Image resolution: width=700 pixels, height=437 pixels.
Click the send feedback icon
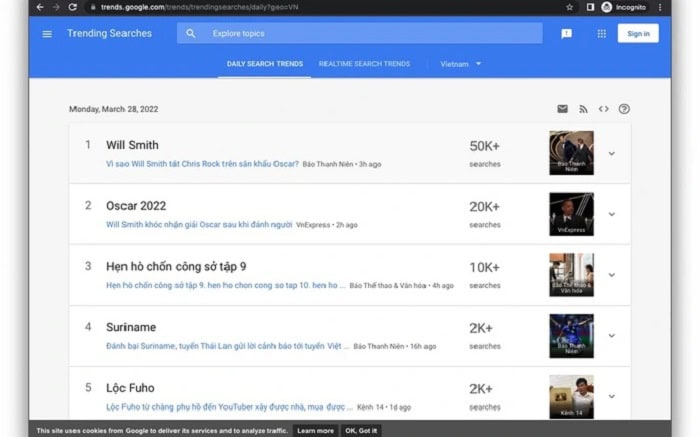(x=566, y=34)
